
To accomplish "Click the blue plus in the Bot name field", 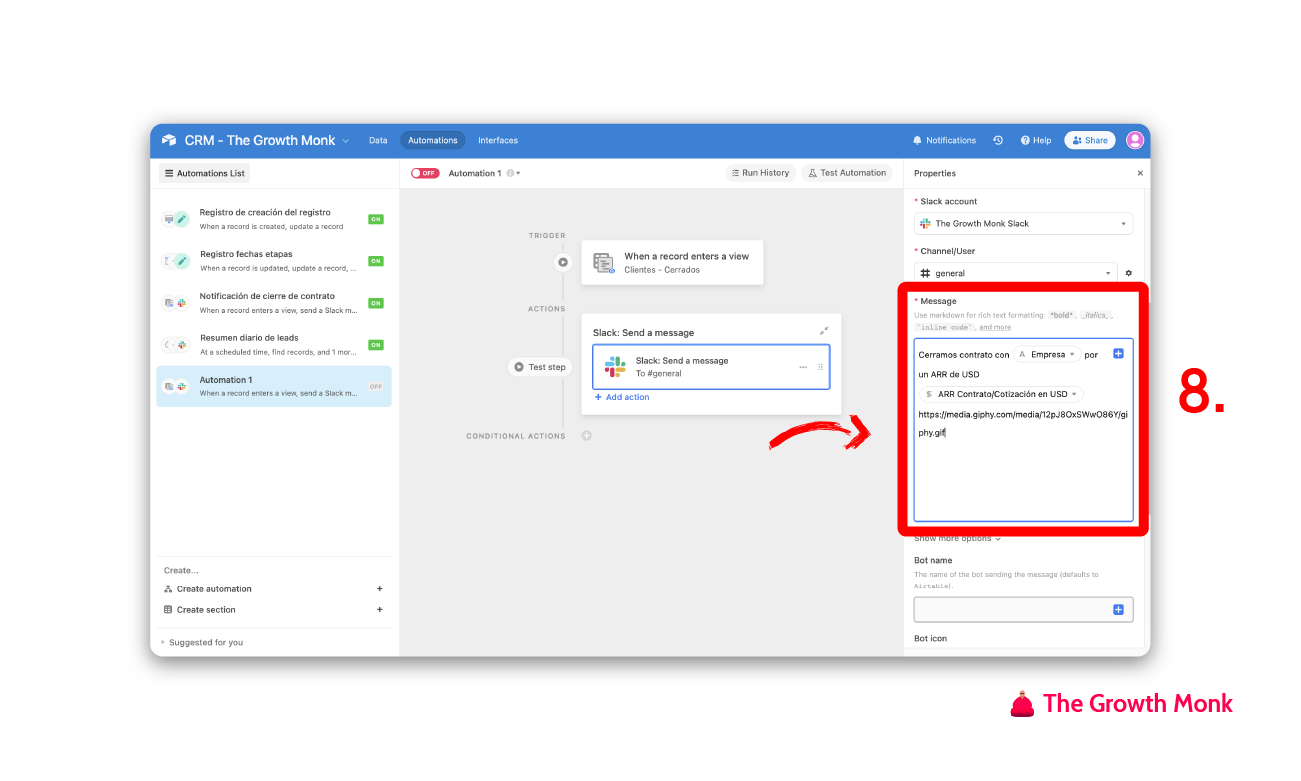I will (1118, 610).
